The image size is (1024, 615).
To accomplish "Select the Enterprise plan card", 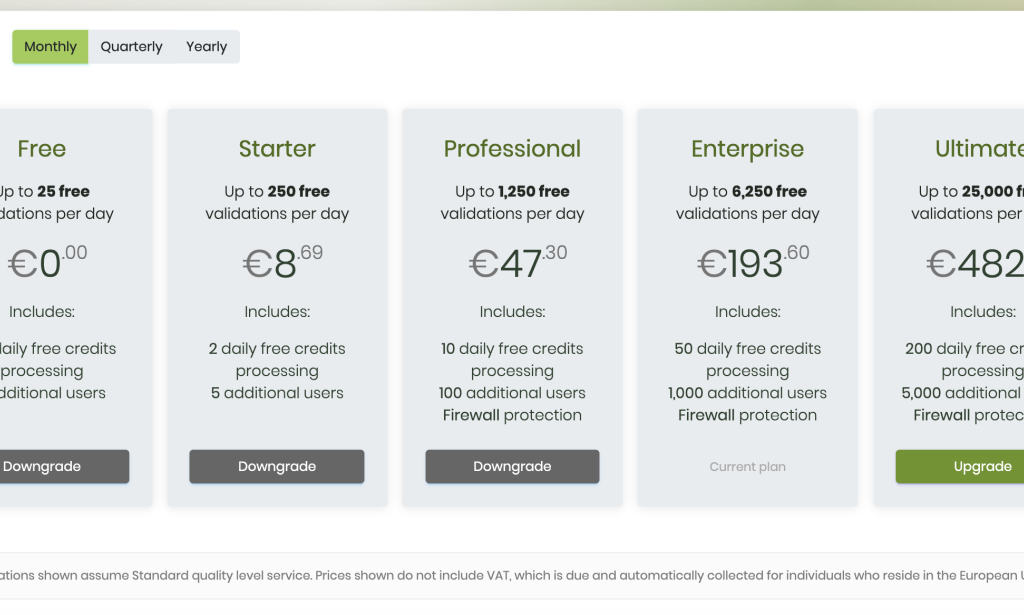I will 747,305.
